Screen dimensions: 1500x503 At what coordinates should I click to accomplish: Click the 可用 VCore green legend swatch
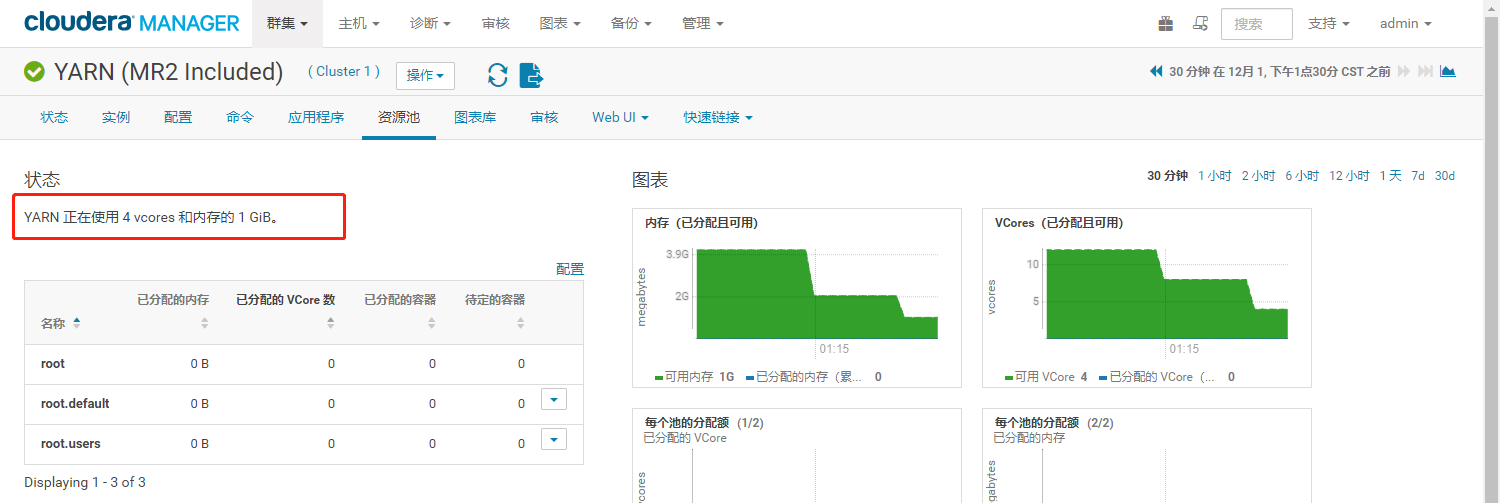coord(1009,378)
